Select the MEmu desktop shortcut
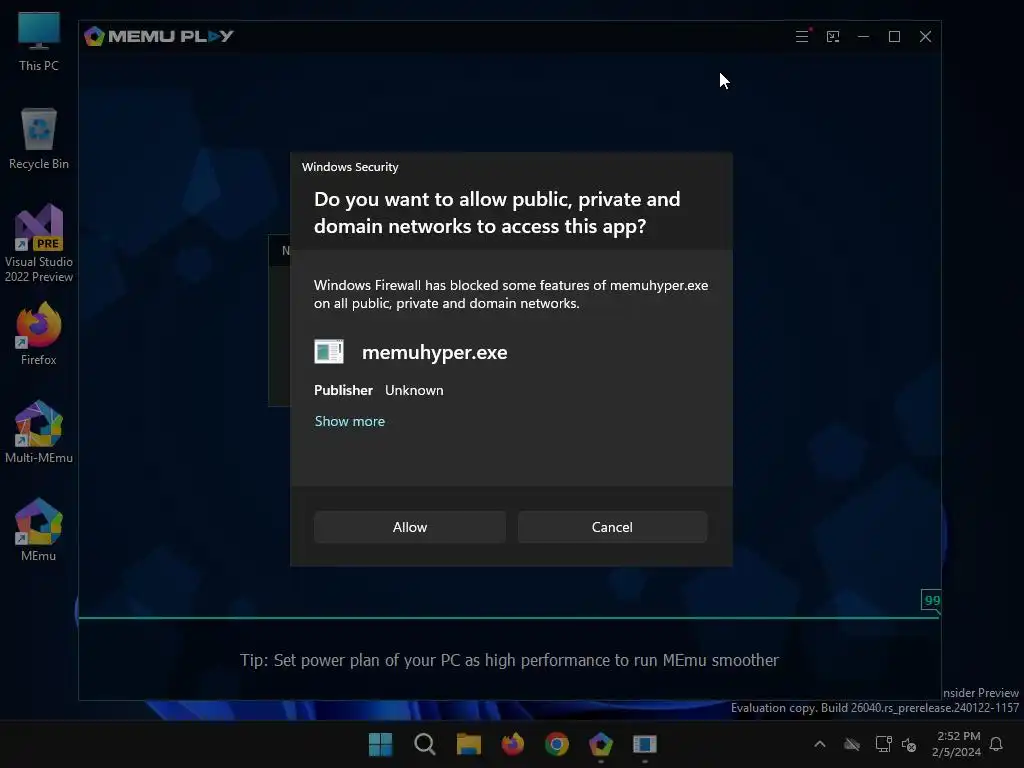1024x768 pixels. [39, 530]
